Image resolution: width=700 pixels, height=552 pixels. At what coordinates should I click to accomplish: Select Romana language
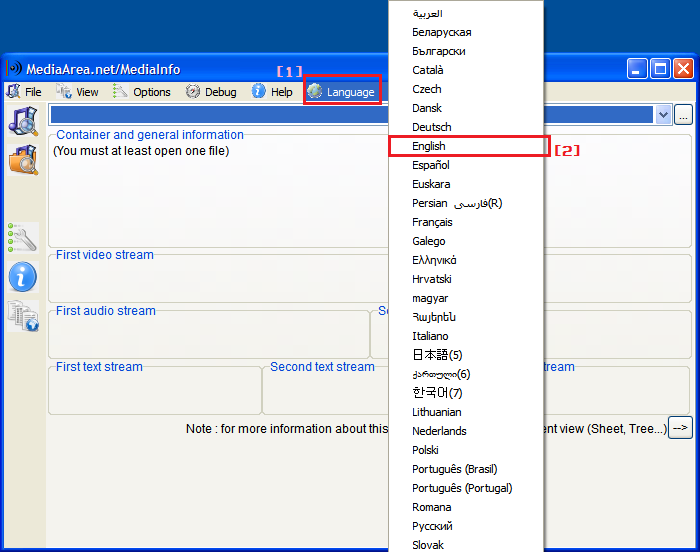[x=466, y=507]
